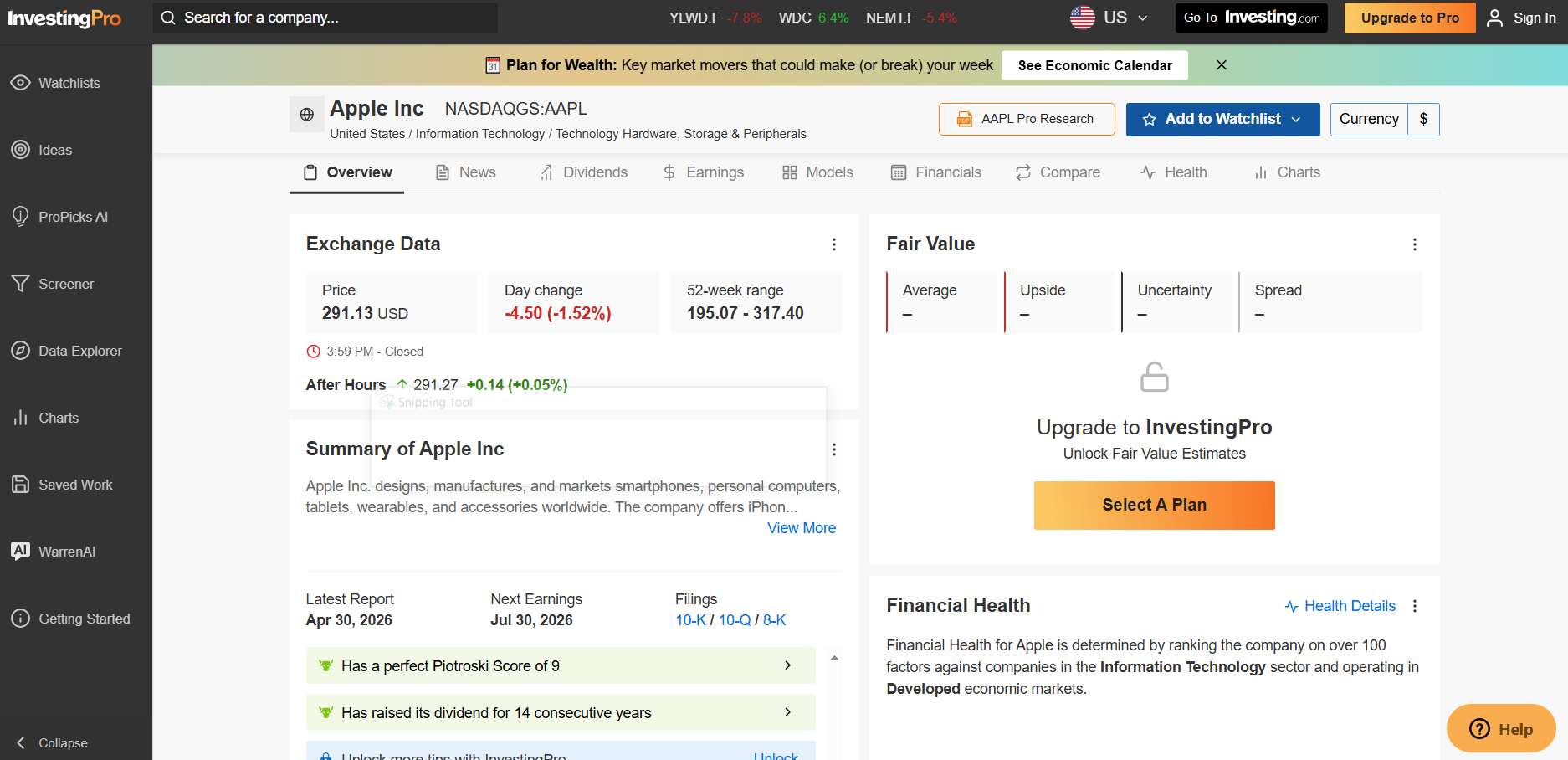Image resolution: width=1568 pixels, height=760 pixels.
Task: Click the calendar icon in the banner
Action: point(493,65)
